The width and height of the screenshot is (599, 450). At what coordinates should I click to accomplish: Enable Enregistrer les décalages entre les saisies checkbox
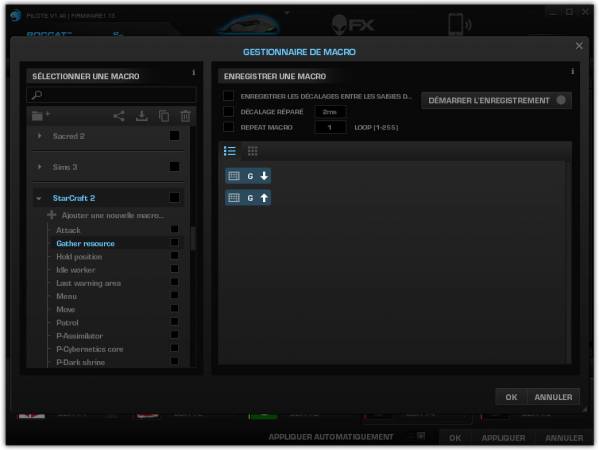[228, 96]
